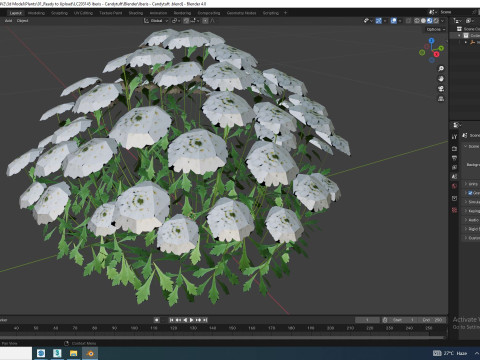480x360 pixels.
Task: Jump to the timeline start
Action: tap(171, 320)
